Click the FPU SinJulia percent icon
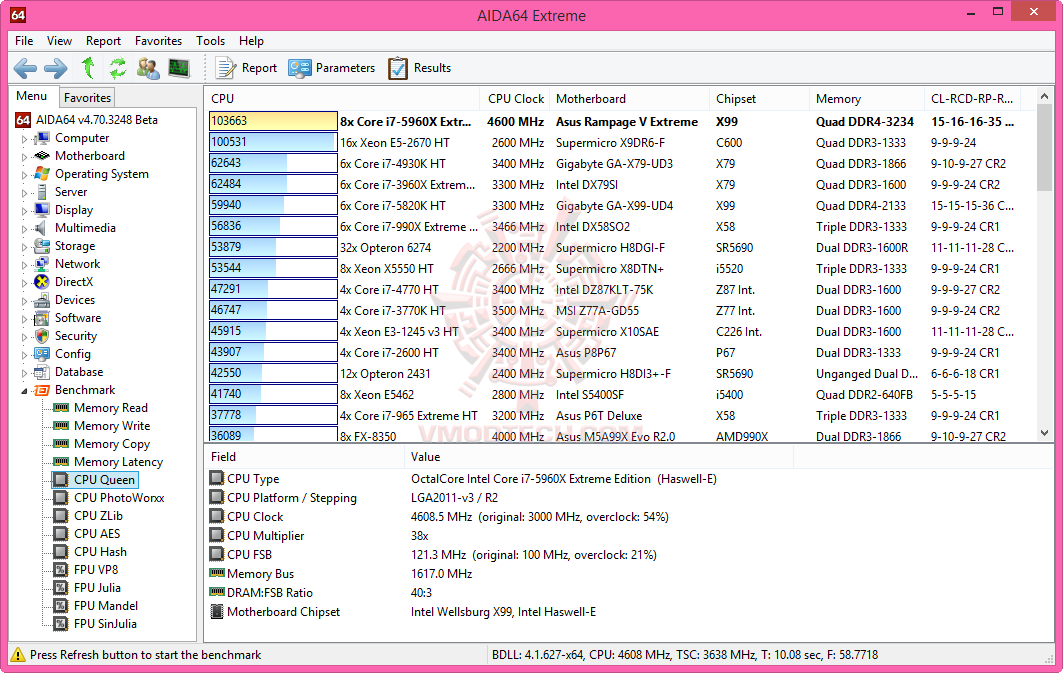The width and height of the screenshot is (1063, 673). click(x=61, y=624)
